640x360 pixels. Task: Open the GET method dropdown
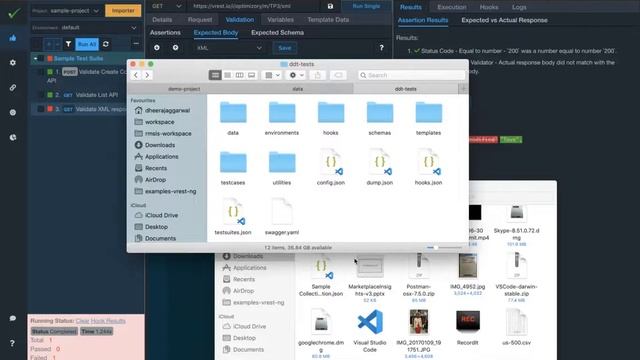pyautogui.click(x=166, y=6)
